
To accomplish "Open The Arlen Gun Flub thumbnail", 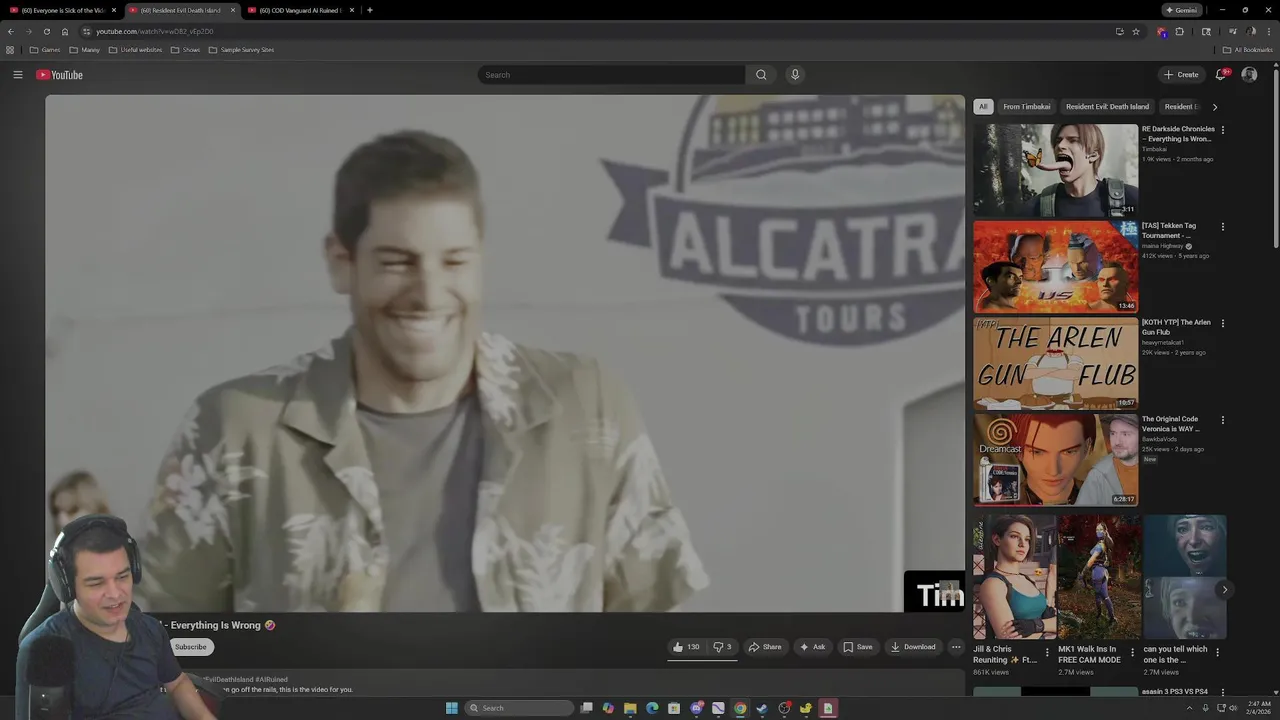I will click(1055, 364).
